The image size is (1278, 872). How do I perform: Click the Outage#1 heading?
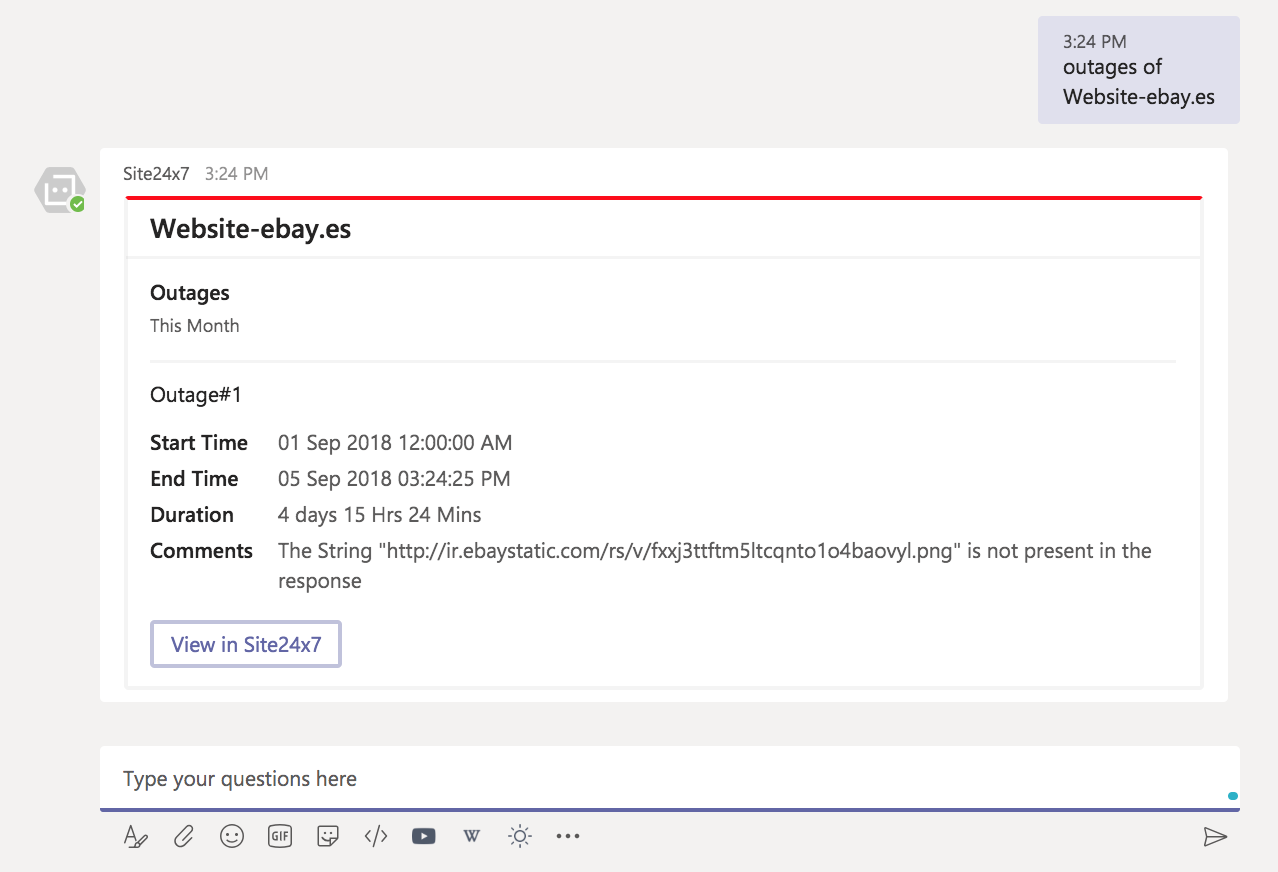tap(196, 395)
